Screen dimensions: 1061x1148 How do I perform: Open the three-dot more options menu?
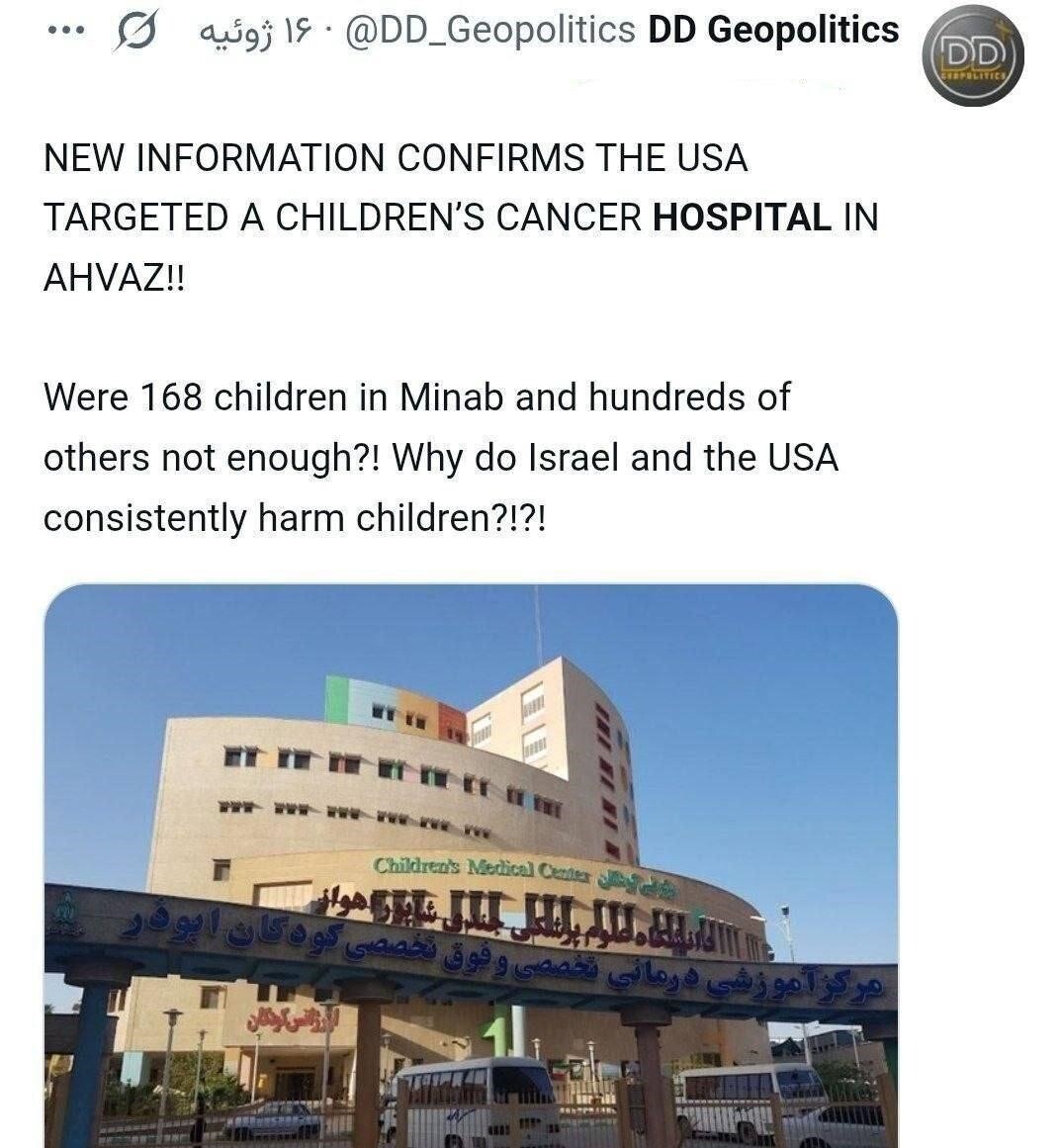(66, 32)
